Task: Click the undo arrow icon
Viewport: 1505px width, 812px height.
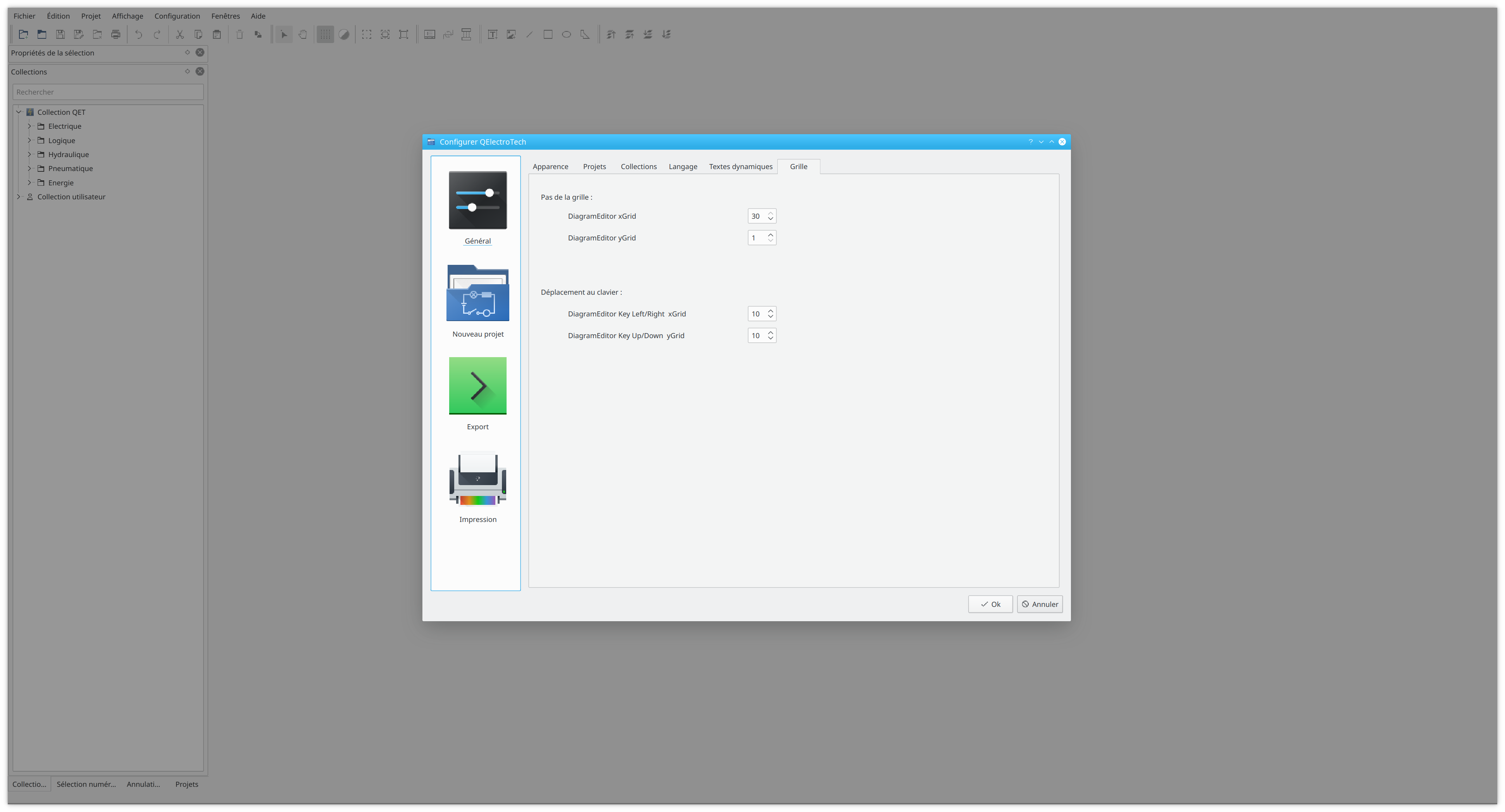Action: (x=138, y=35)
